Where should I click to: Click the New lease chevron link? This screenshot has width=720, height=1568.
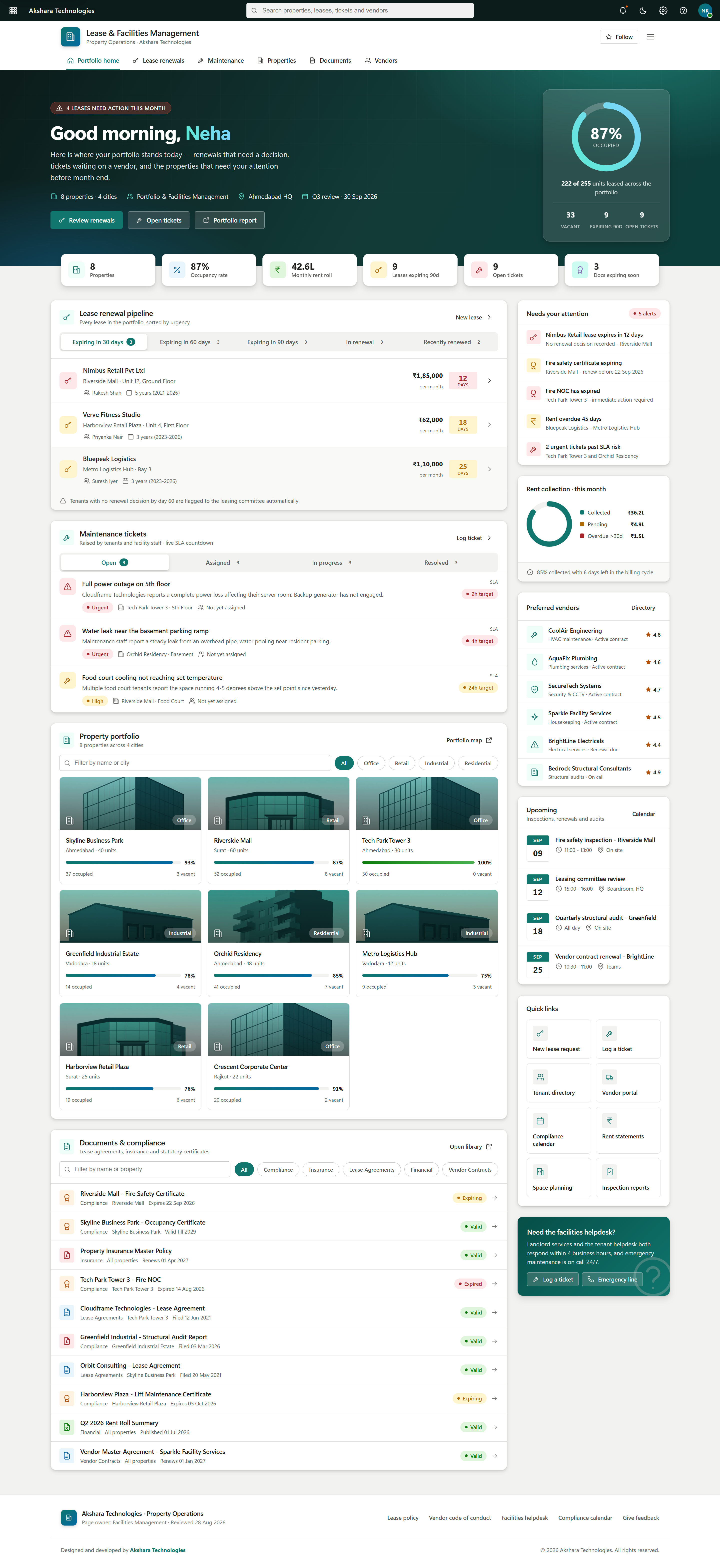point(473,318)
